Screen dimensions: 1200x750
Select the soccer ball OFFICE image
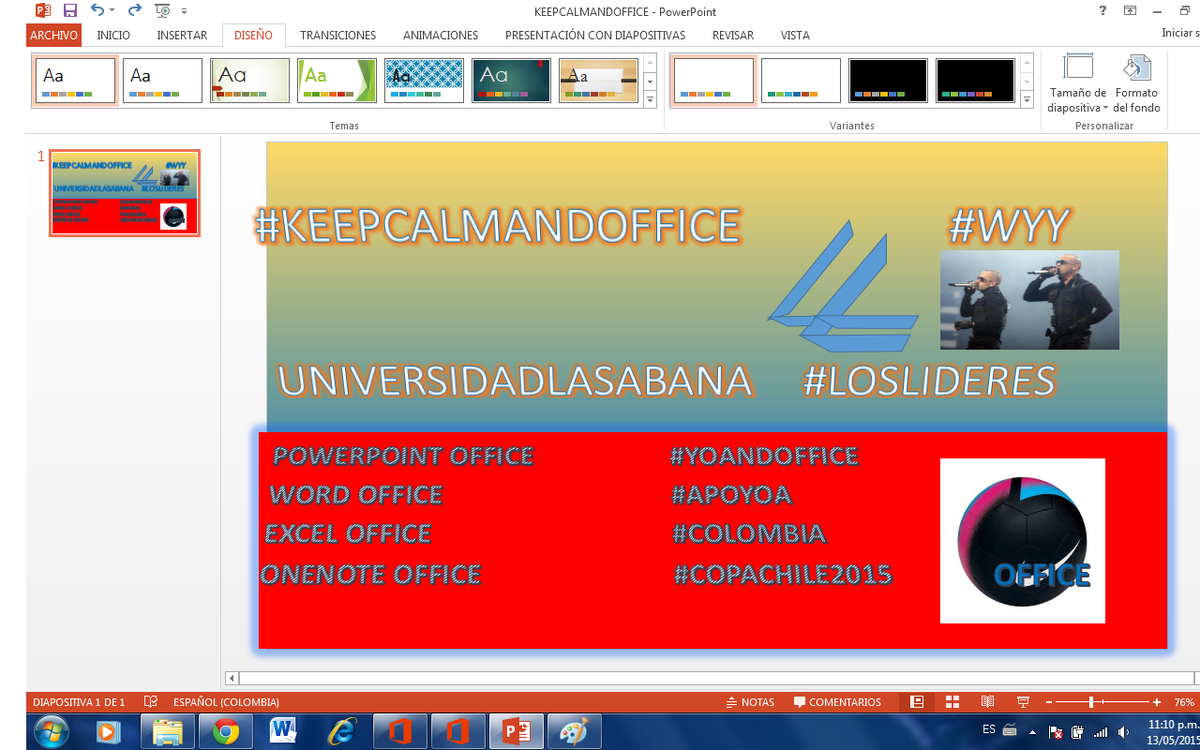pyautogui.click(x=1022, y=541)
